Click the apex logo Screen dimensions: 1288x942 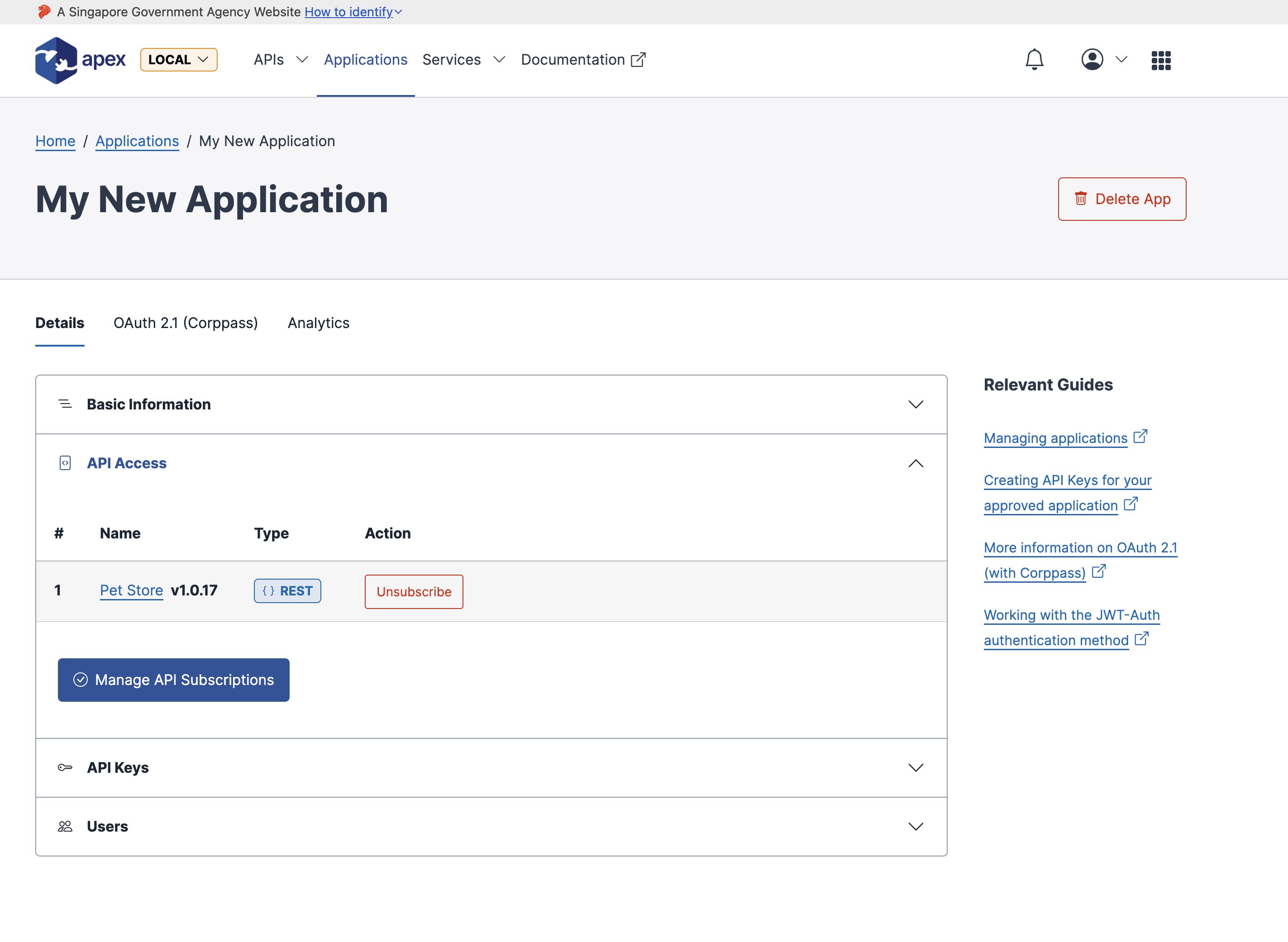pyautogui.click(x=81, y=60)
